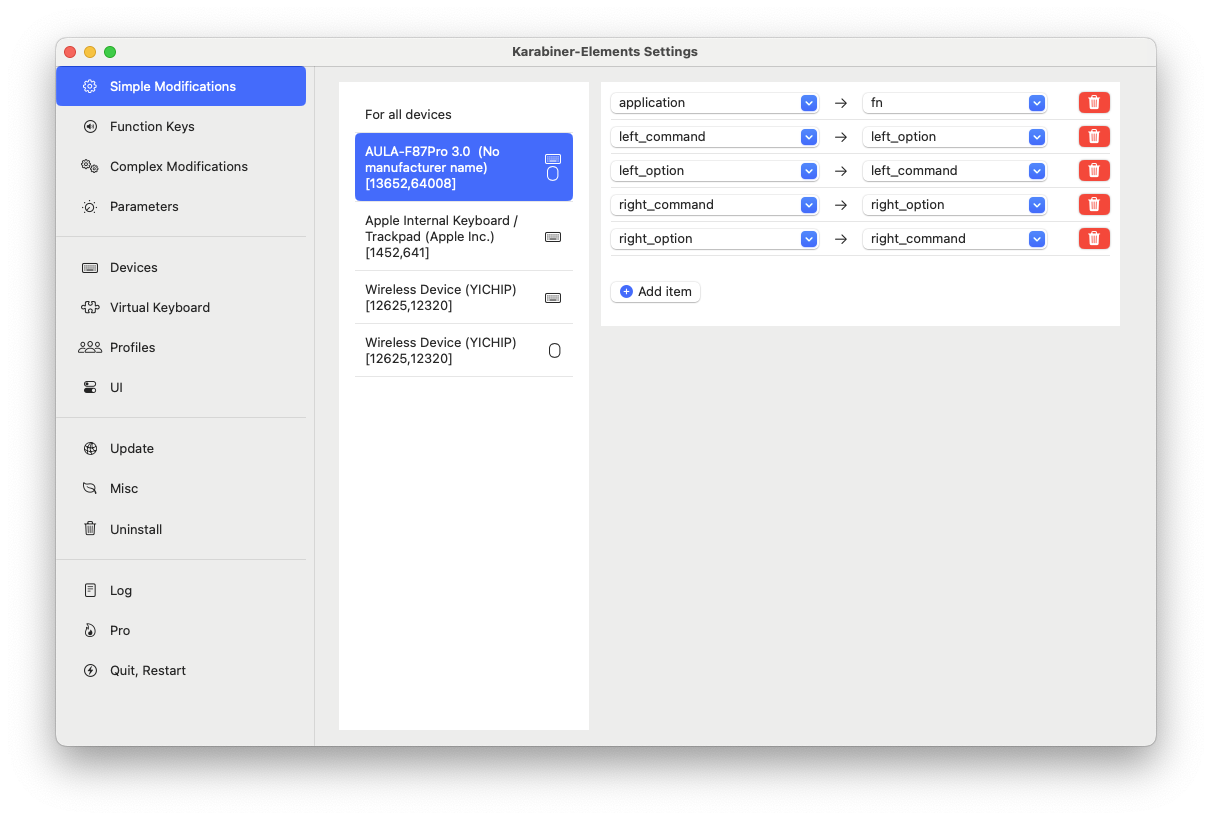Open the right_command target dropdown in fifth row

tap(955, 239)
